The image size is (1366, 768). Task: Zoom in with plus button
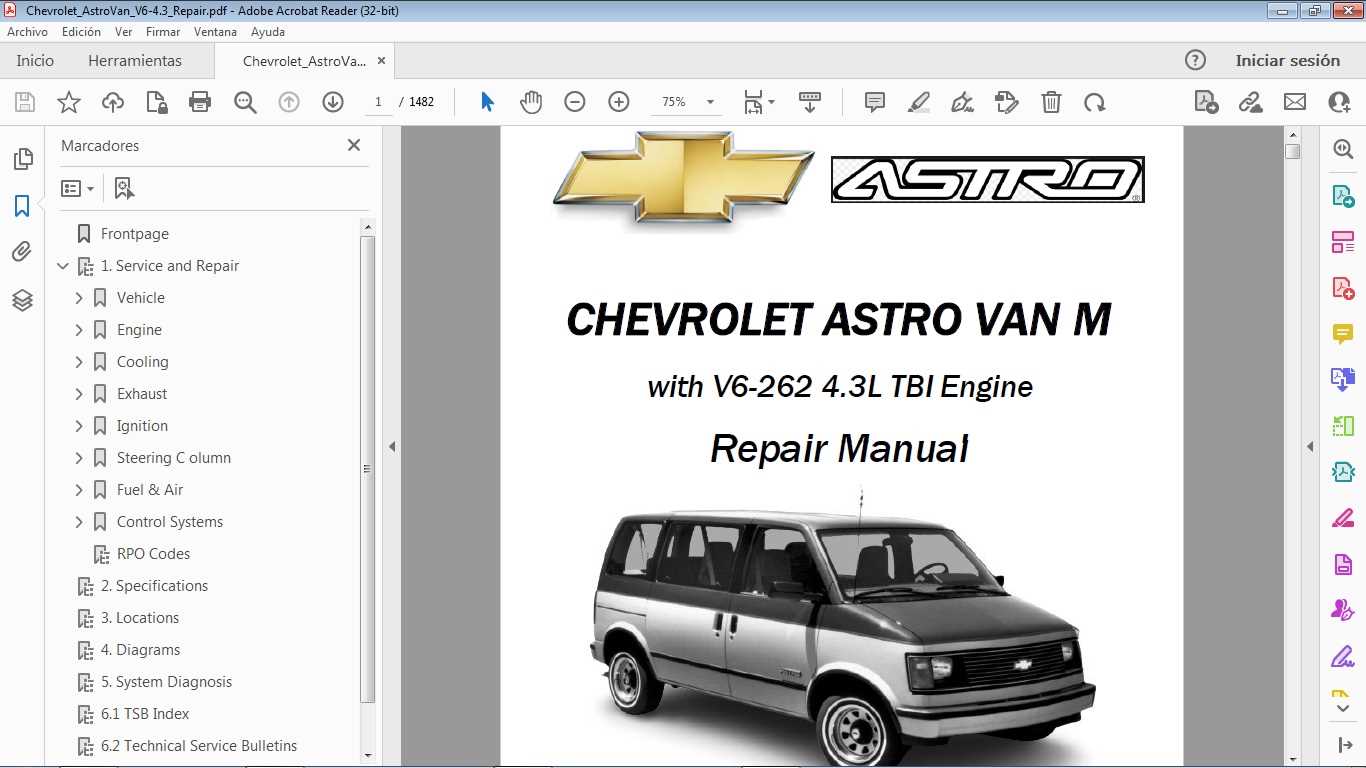click(619, 102)
